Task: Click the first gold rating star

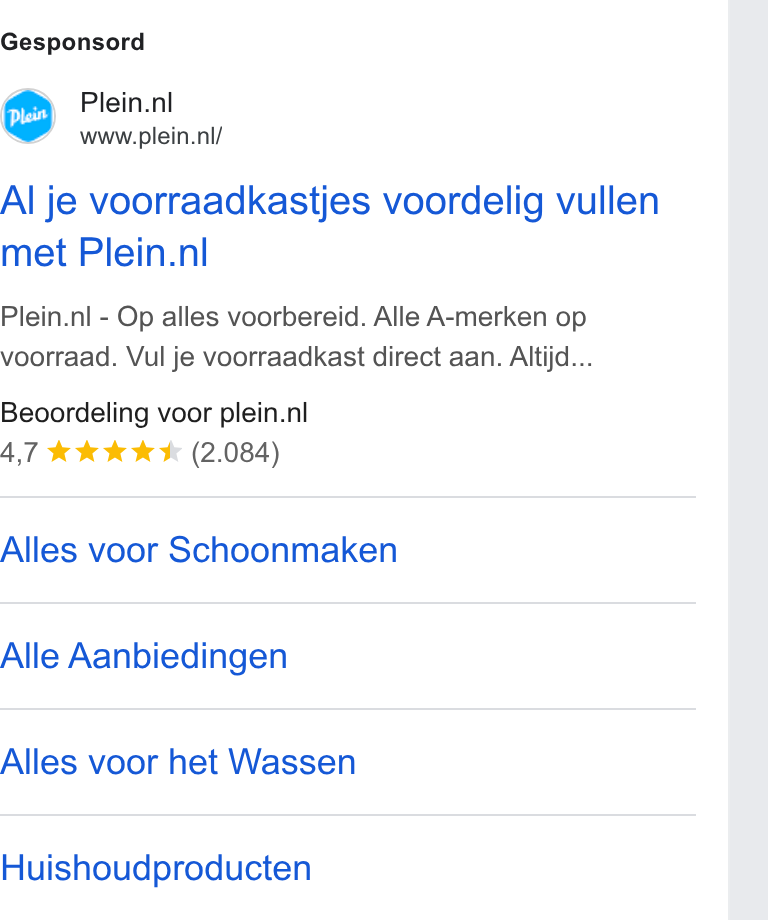Action: pyautogui.click(x=59, y=452)
